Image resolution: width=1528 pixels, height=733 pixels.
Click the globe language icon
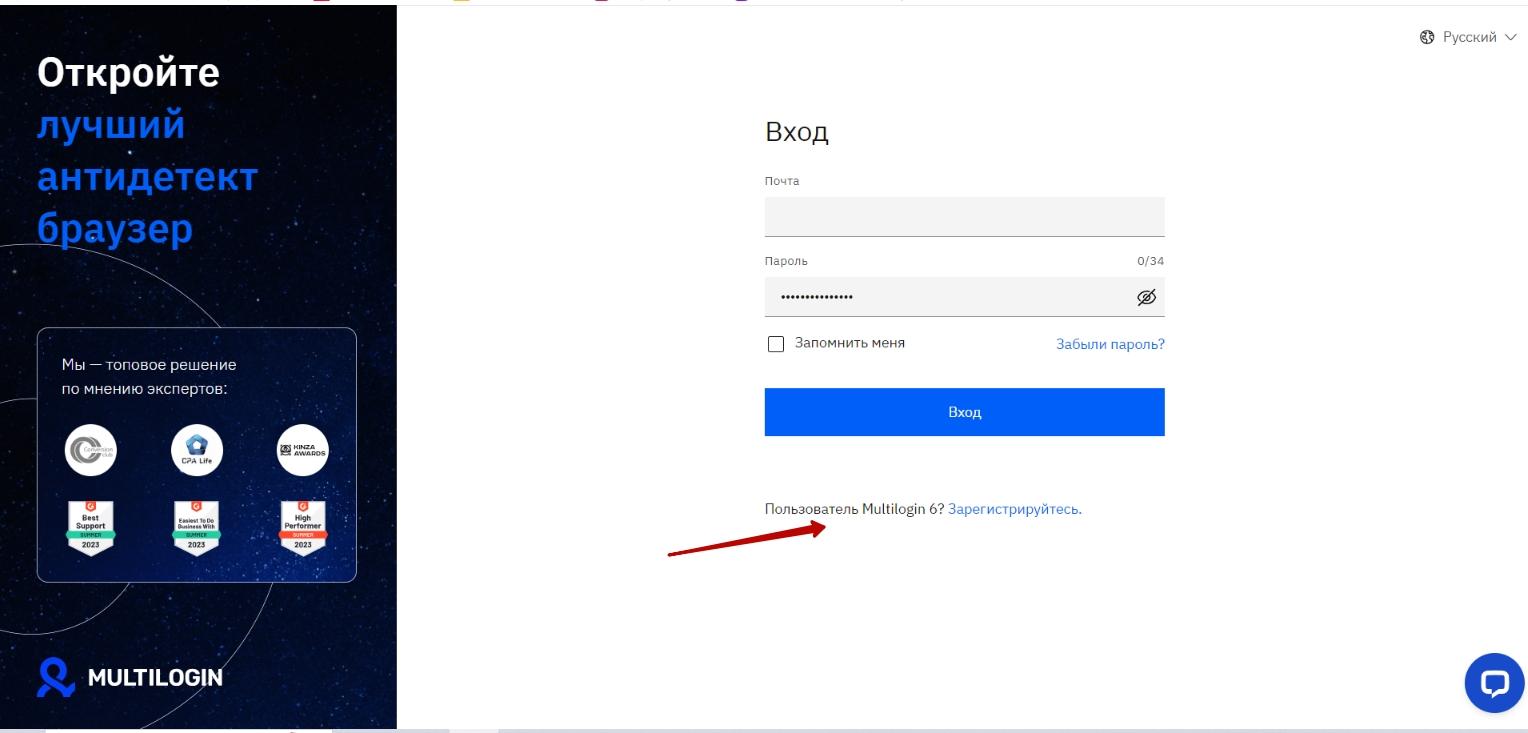[1427, 37]
